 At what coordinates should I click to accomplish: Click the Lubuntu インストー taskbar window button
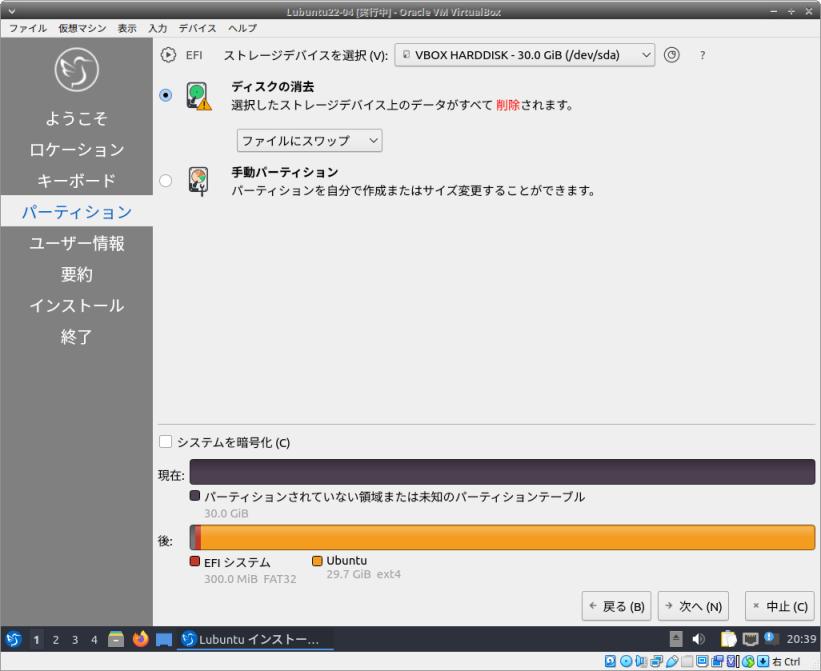click(255, 639)
